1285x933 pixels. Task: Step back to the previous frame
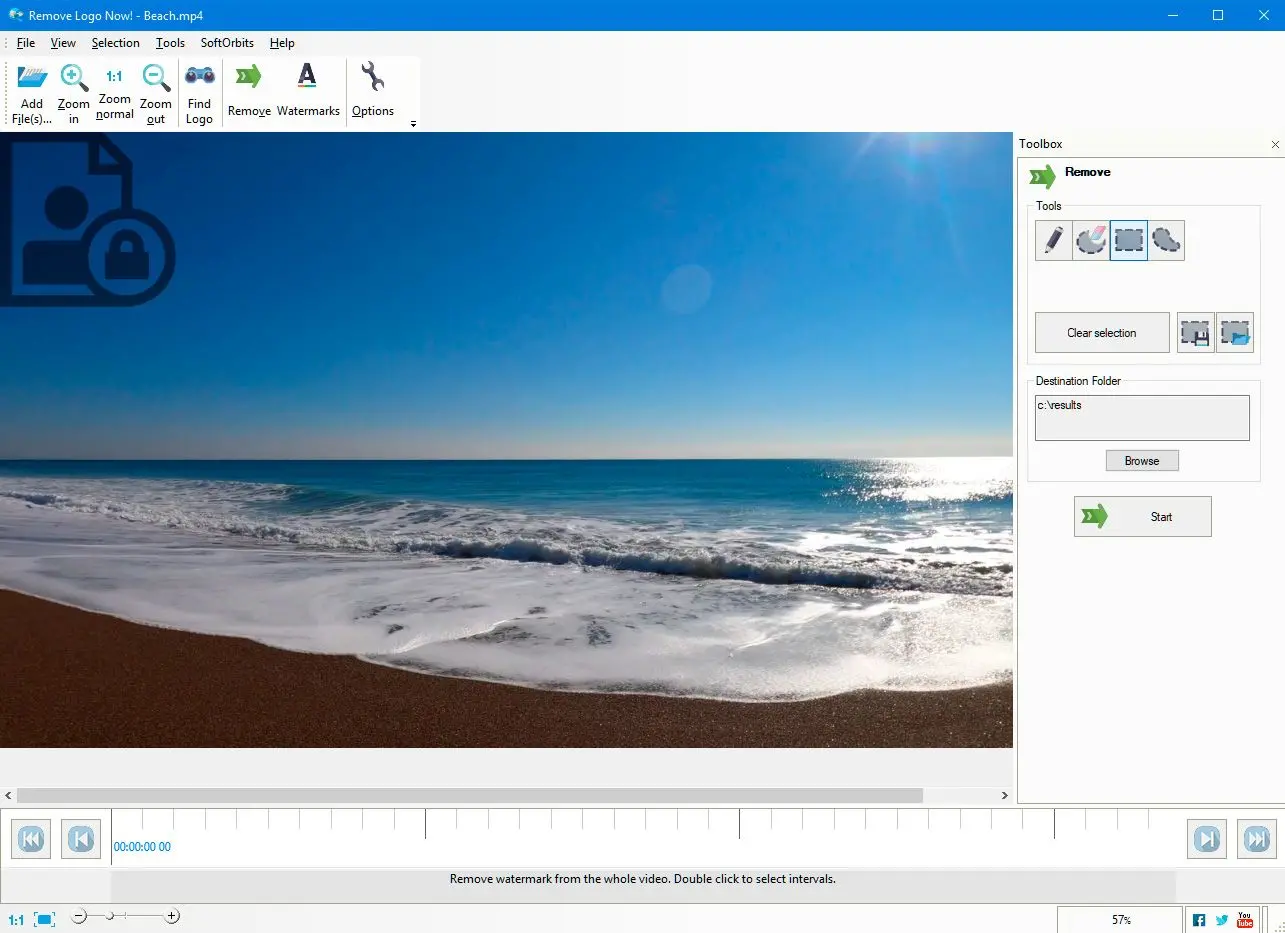(x=81, y=839)
